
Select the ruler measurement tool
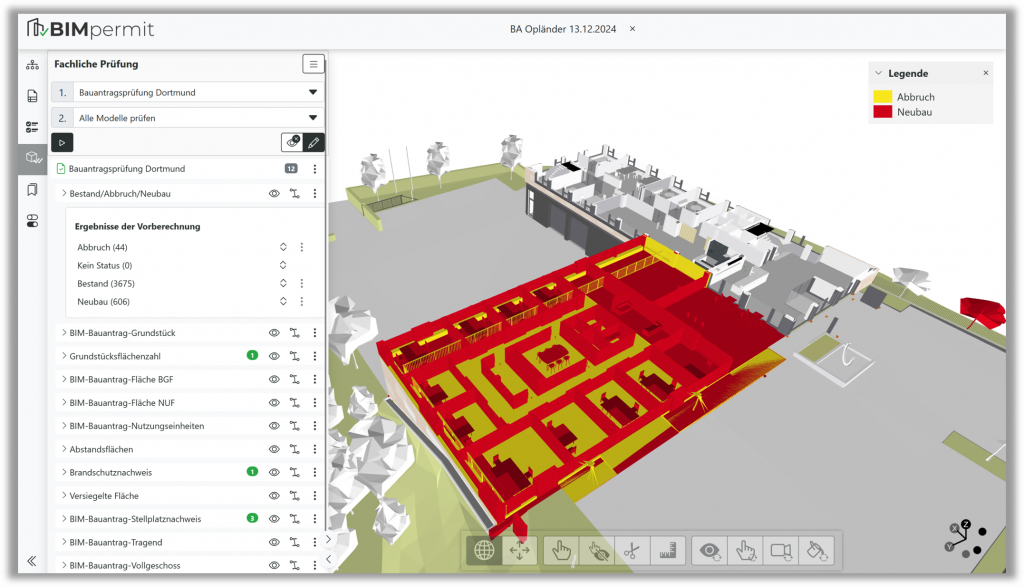[x=665, y=550]
